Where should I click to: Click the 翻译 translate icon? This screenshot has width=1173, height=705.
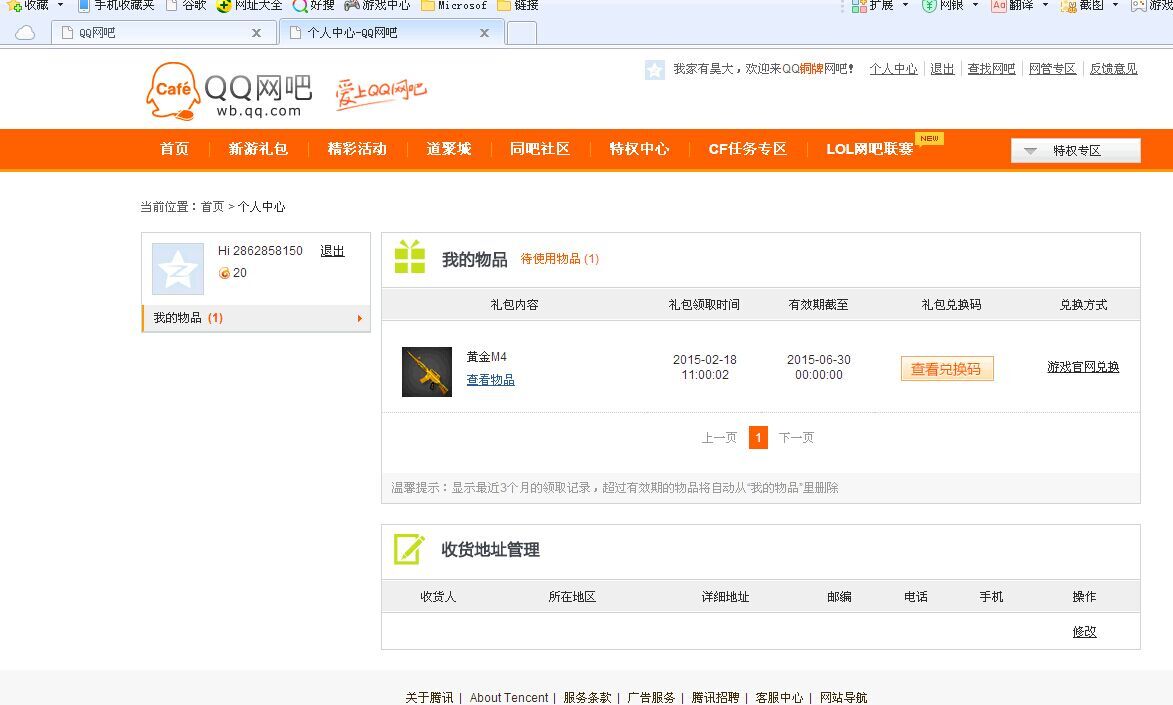999,5
